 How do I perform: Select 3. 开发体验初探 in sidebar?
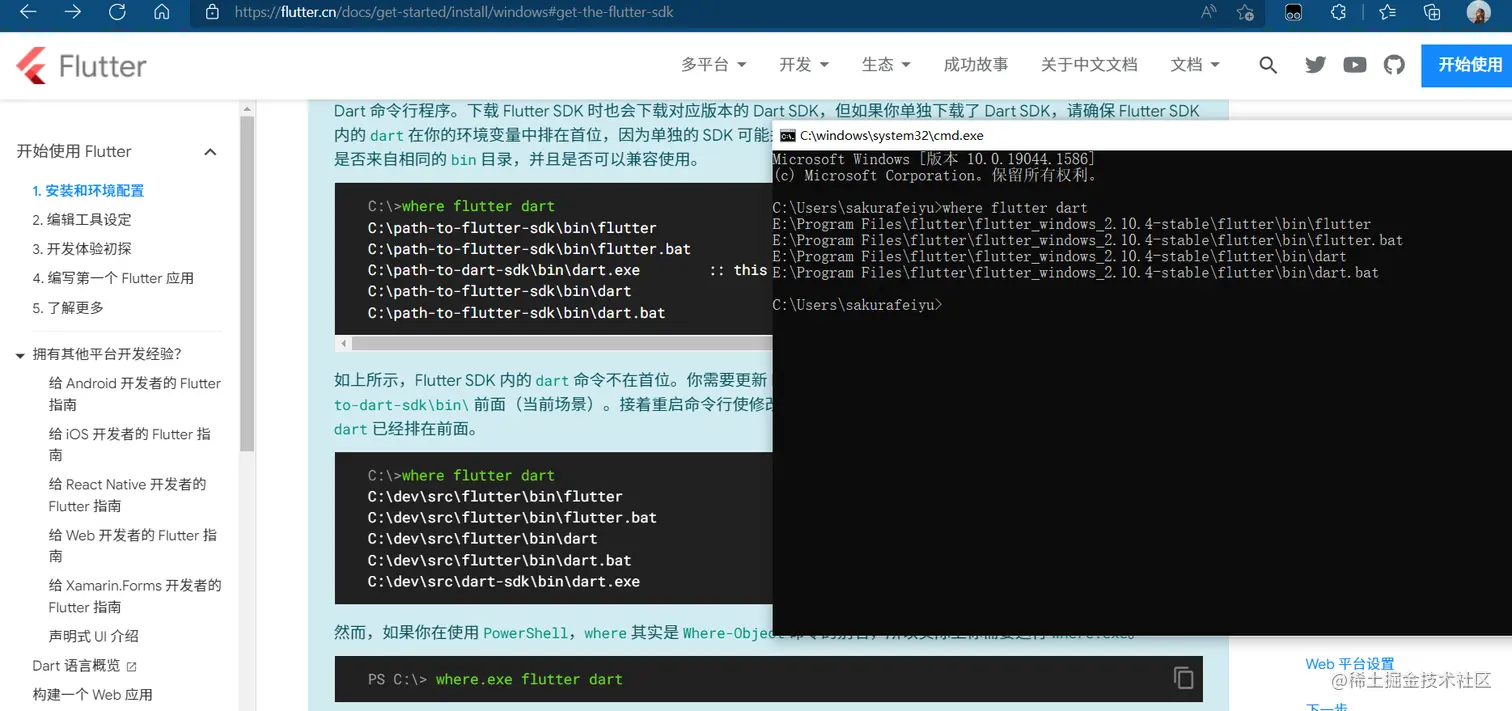coord(82,248)
